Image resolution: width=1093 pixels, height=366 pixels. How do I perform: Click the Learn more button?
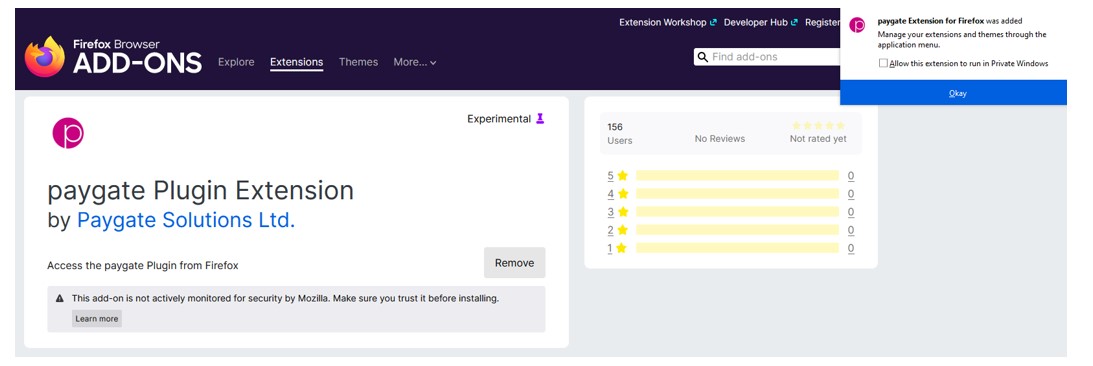pyautogui.click(x=97, y=319)
